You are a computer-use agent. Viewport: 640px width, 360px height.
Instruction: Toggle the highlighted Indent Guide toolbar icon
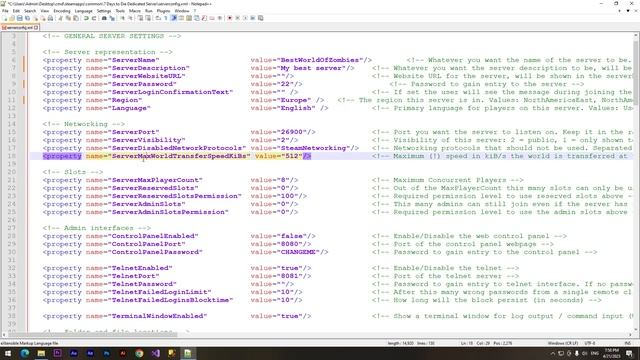[174, 18]
